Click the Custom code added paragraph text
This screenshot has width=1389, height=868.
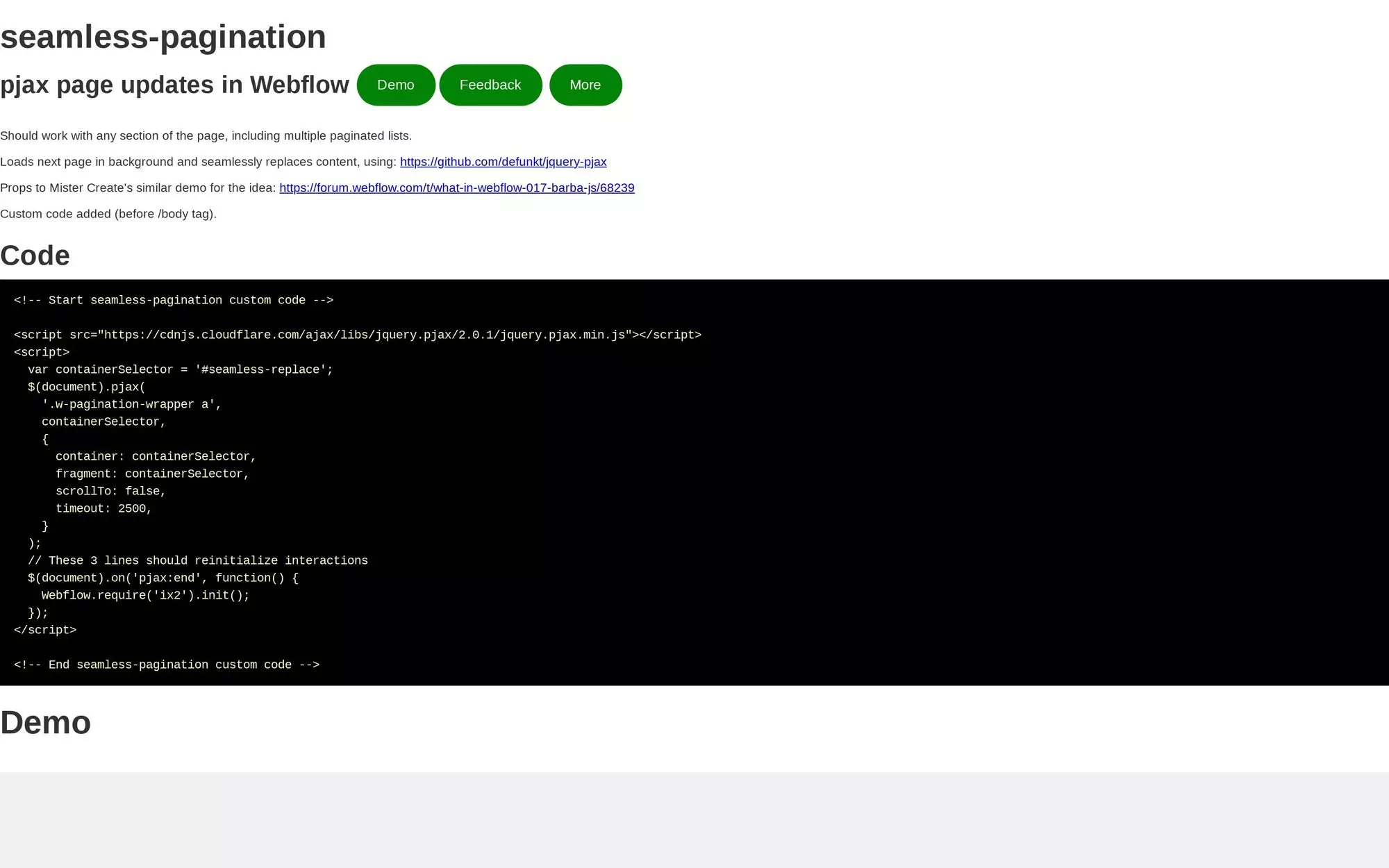(x=108, y=214)
